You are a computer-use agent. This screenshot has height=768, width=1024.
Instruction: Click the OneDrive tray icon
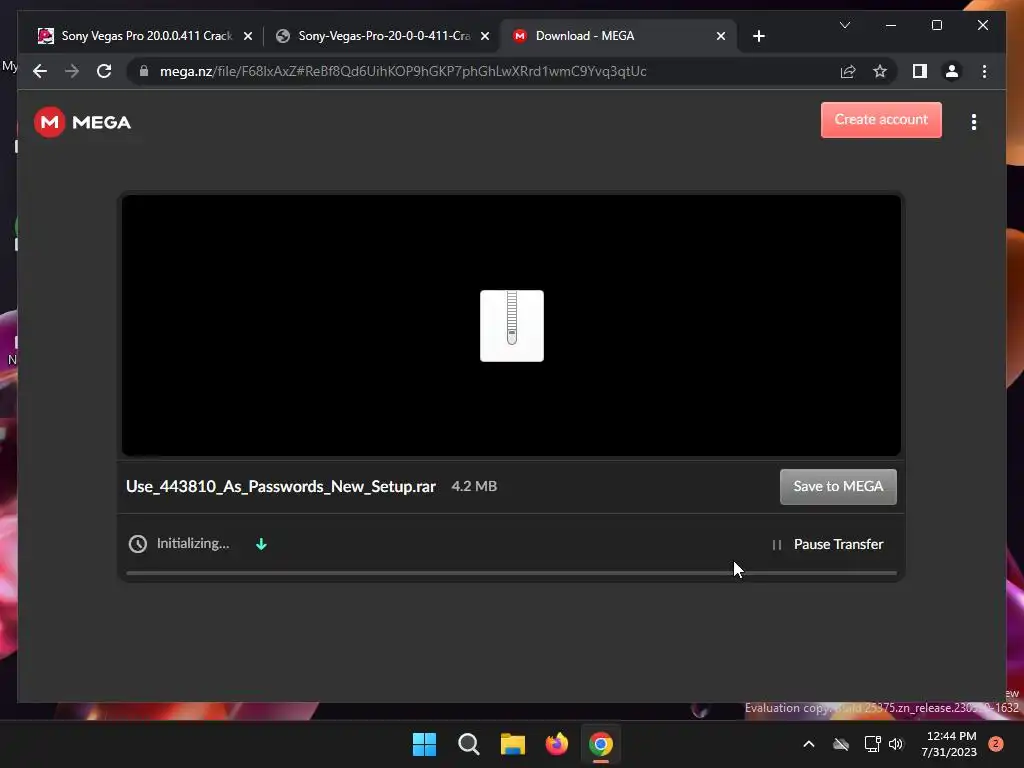pos(841,744)
